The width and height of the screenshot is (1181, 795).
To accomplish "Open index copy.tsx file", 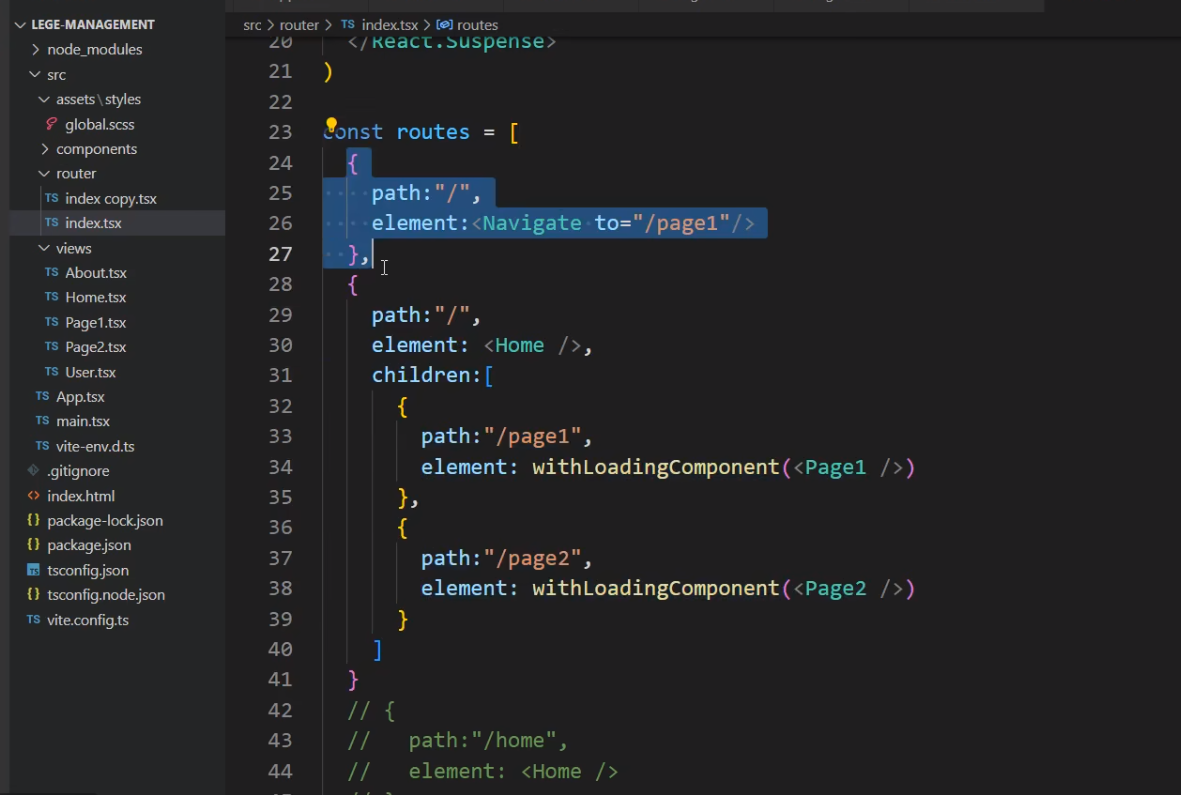I will (x=111, y=199).
